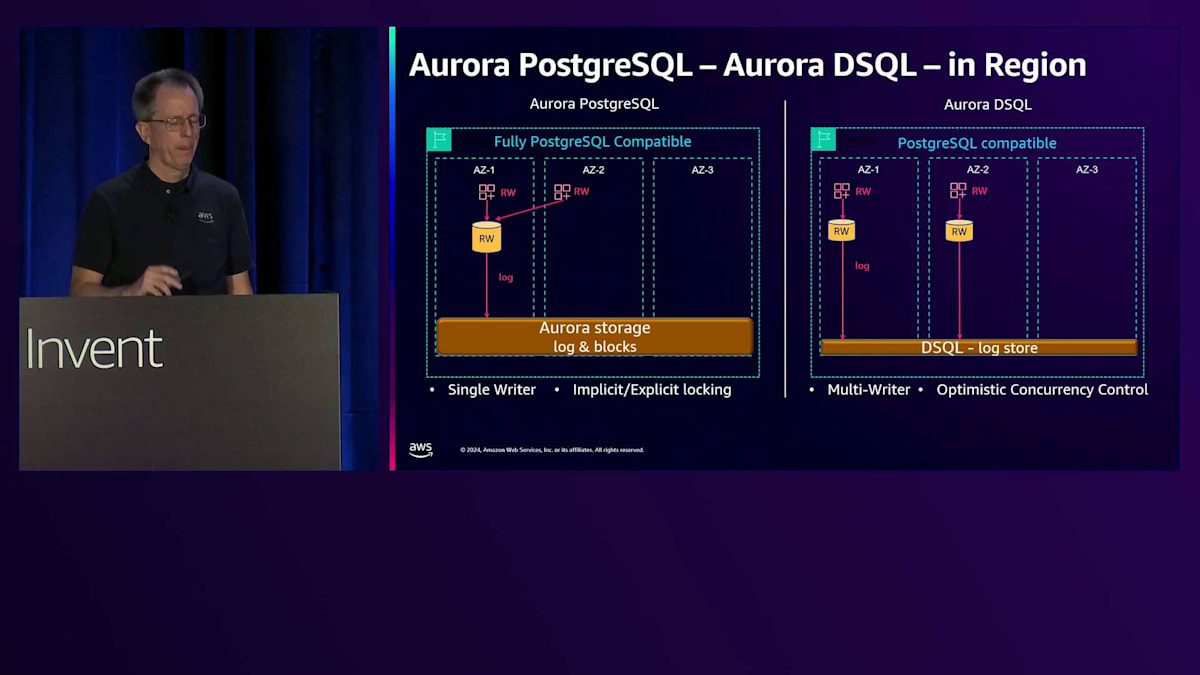1200x675 pixels.
Task: Select the AZ-1 application icon in the Aurora PostgreSQL diagram
Action: point(487,192)
